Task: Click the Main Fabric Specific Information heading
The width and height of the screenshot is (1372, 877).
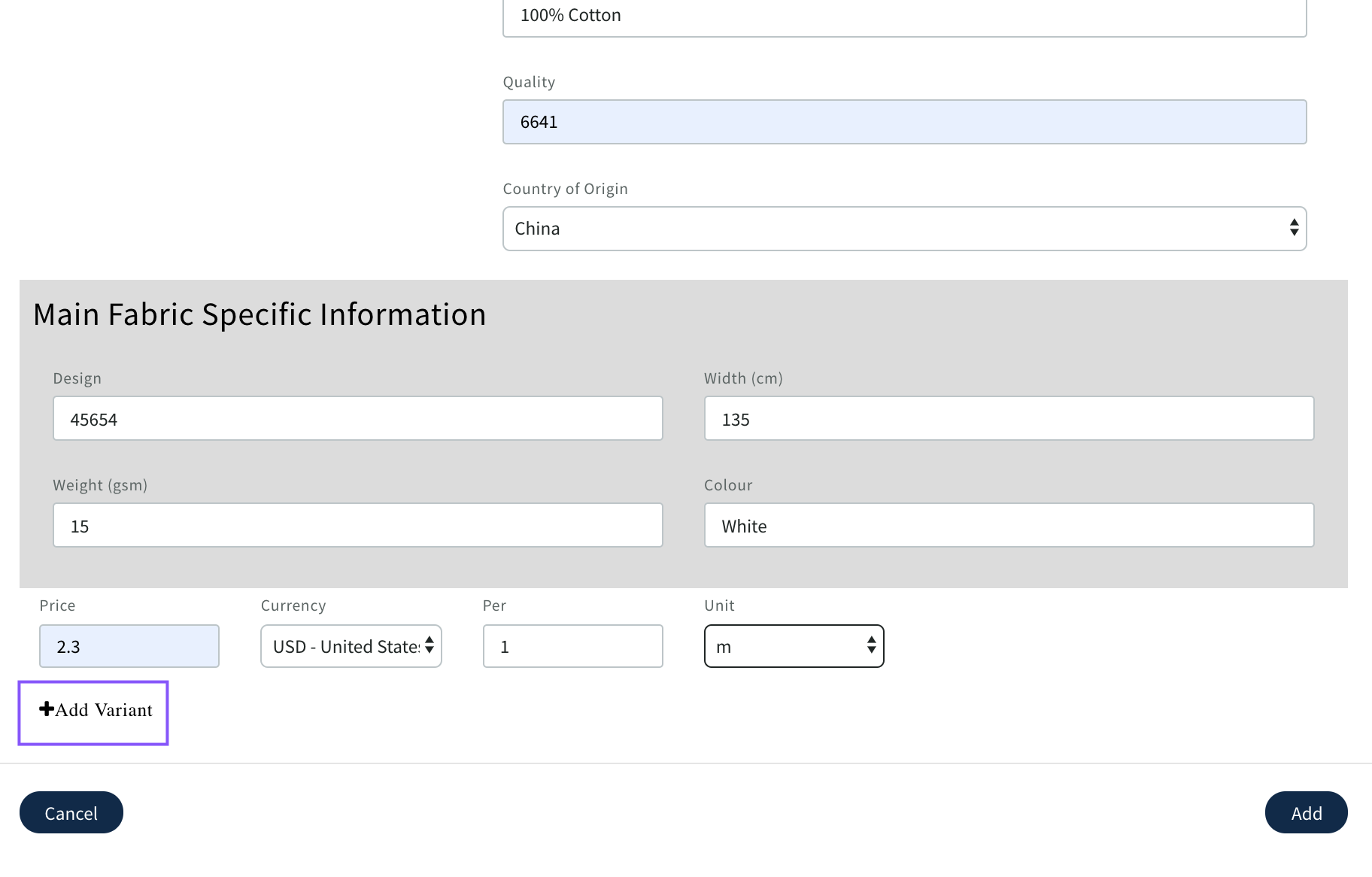Action: tap(259, 314)
